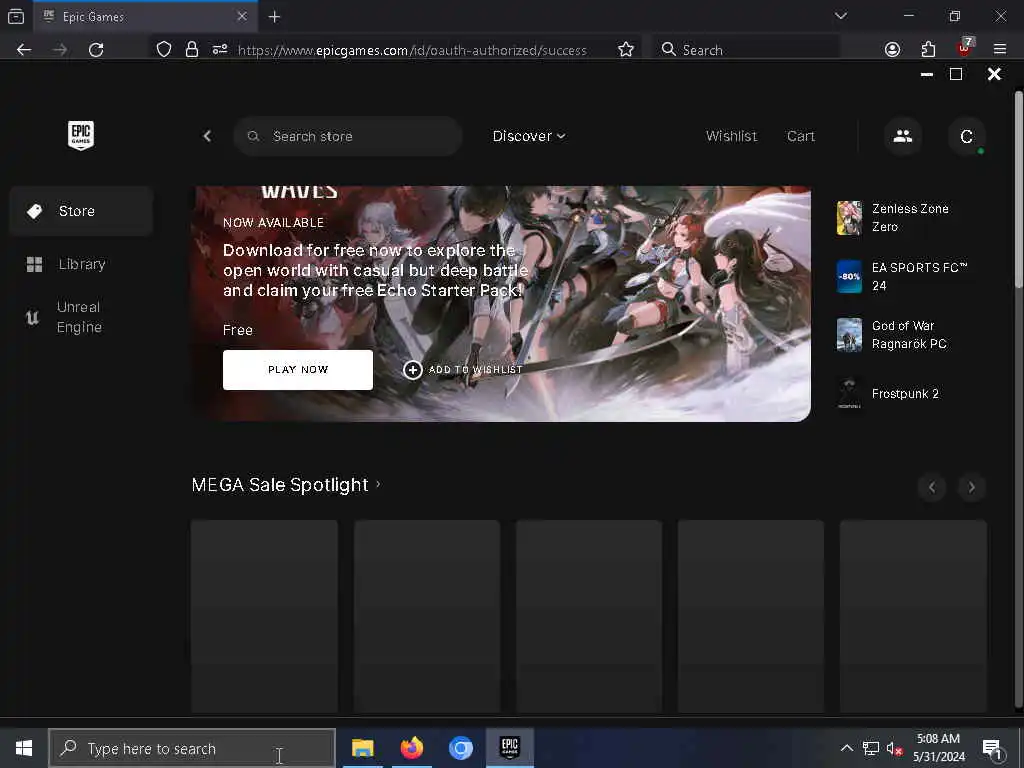Open the Windows Start menu

pyautogui.click(x=24, y=748)
